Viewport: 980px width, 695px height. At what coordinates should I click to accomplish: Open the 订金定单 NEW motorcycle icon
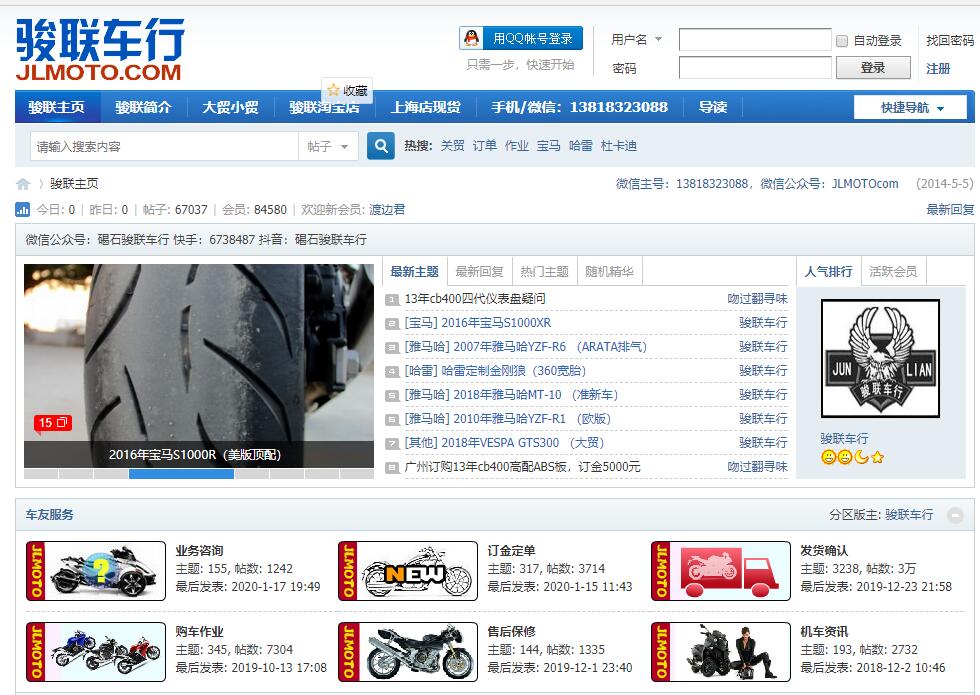(x=408, y=571)
